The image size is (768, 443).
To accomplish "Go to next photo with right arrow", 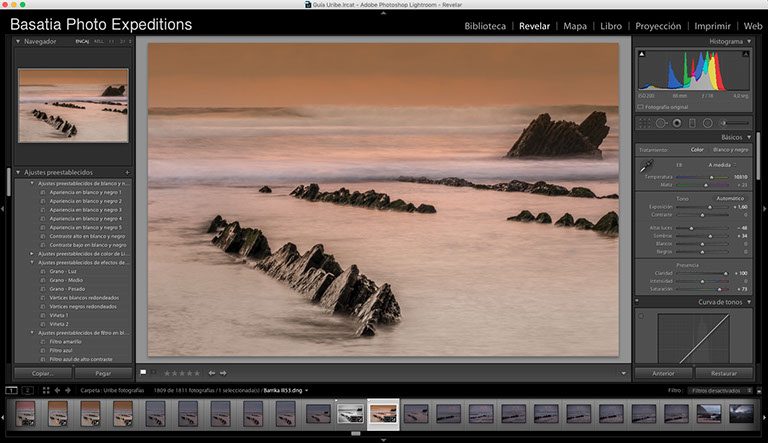I will [x=223, y=373].
